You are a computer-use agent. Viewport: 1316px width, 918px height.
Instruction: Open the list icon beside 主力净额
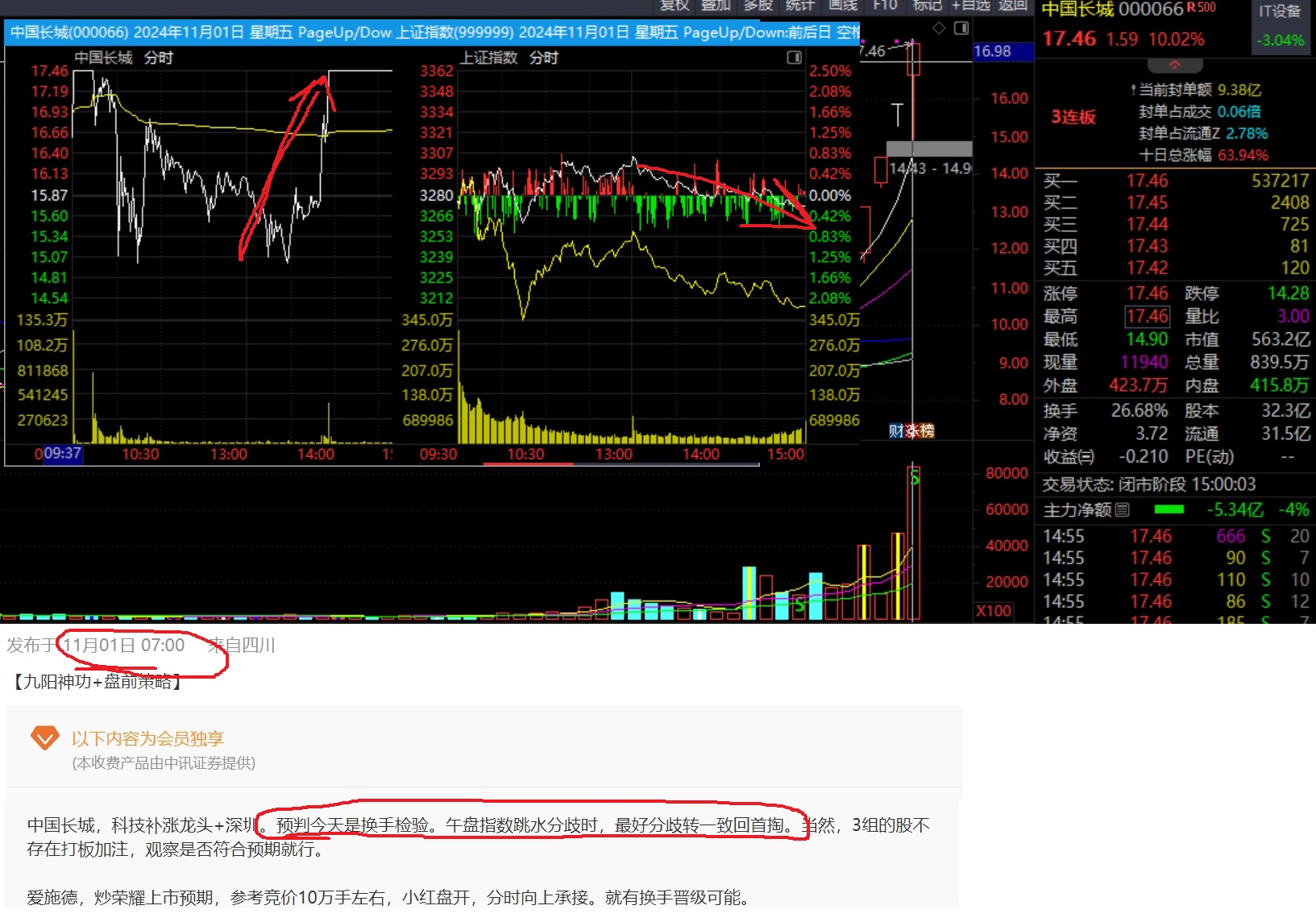pos(1123,509)
